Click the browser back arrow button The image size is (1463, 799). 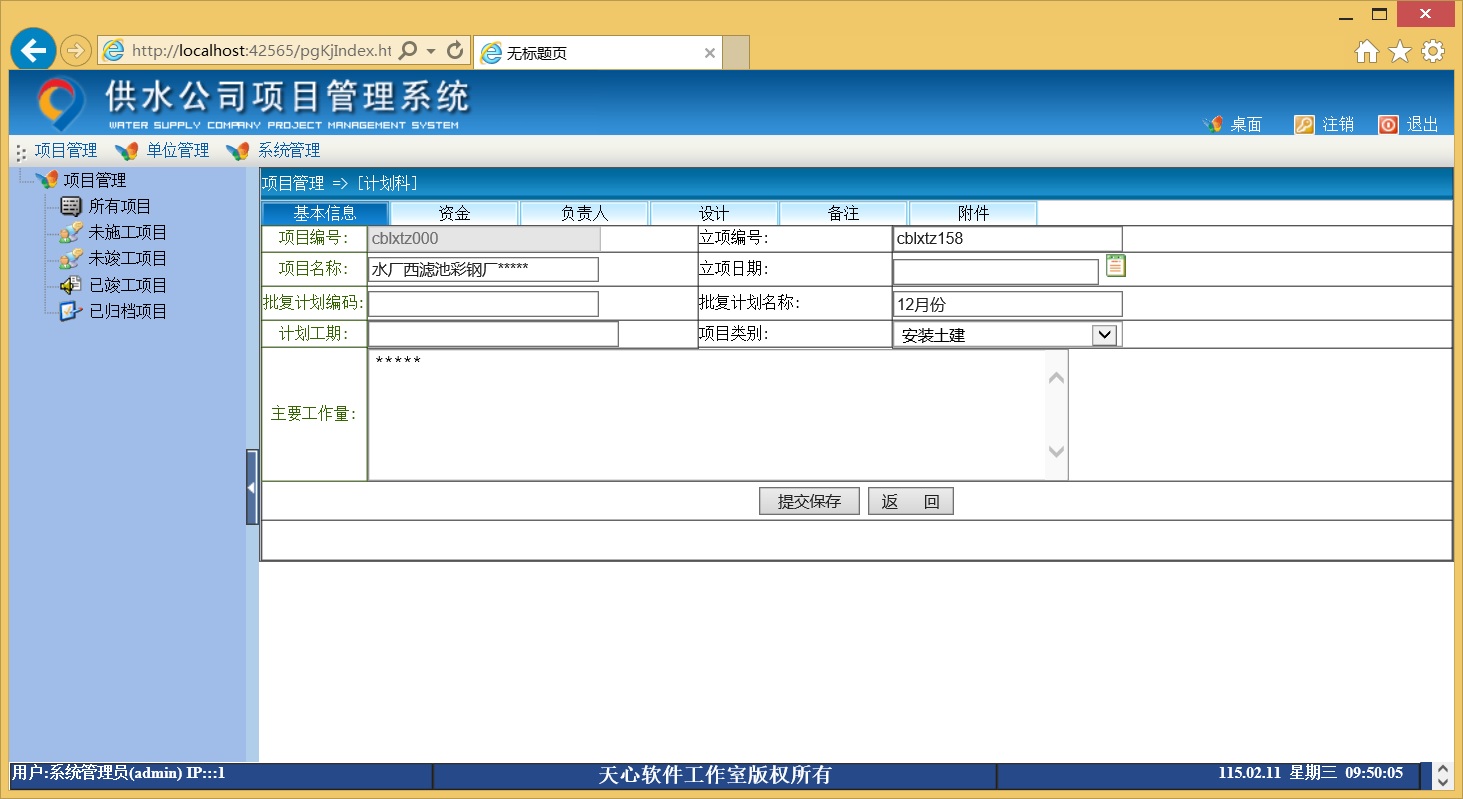pyautogui.click(x=35, y=50)
